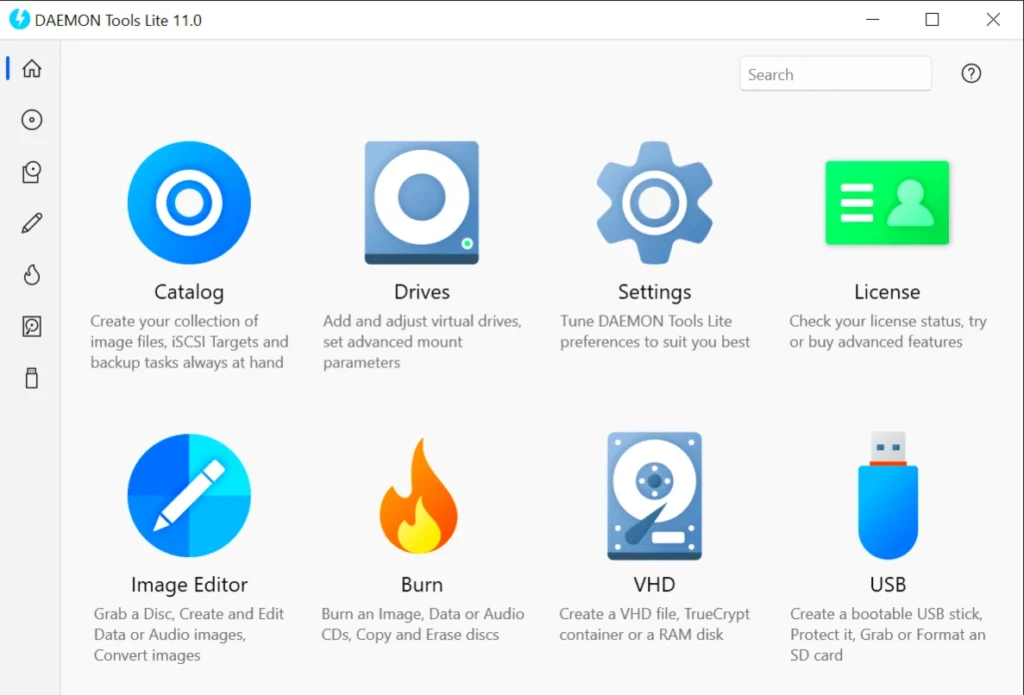Open the USB stick sidebar icon
The image size is (1024, 695).
(x=31, y=378)
